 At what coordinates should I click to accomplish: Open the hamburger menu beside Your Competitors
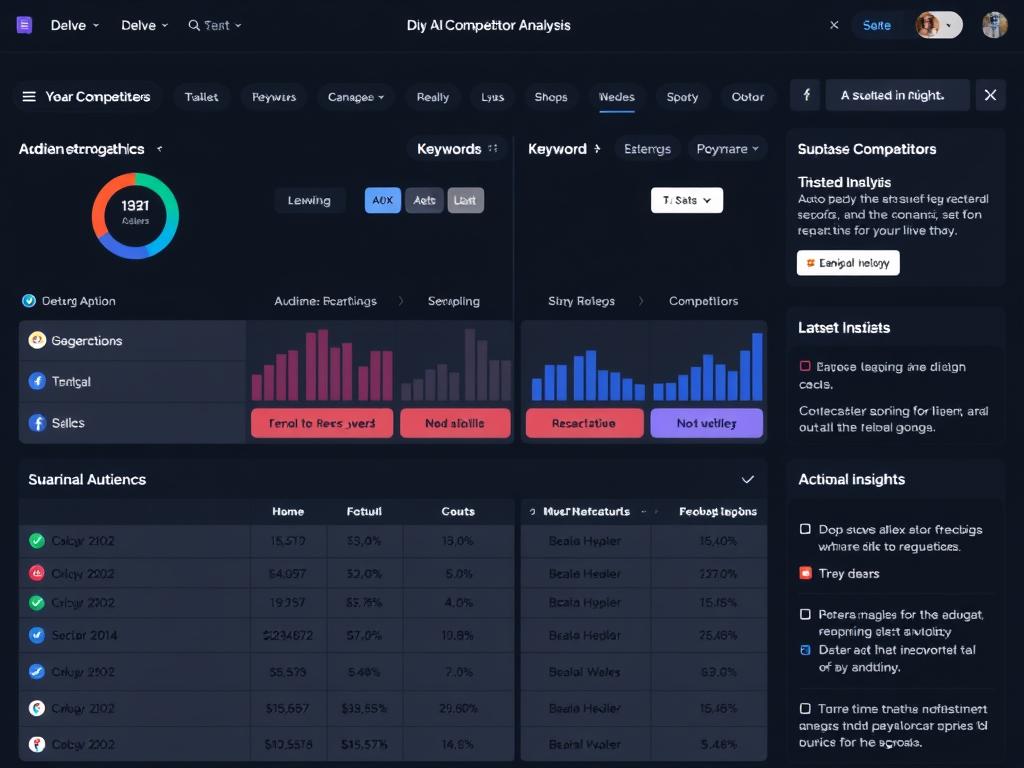(28, 97)
